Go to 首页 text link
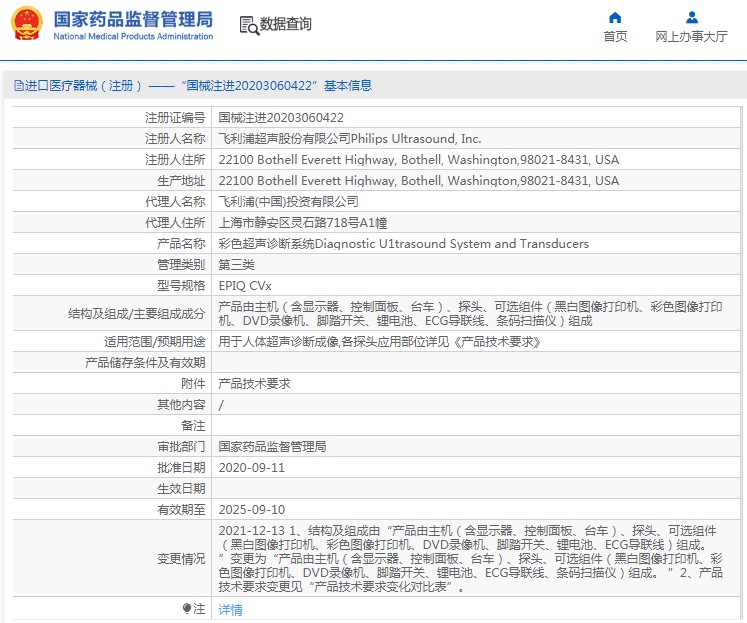The height and width of the screenshot is (623, 747). 615,36
